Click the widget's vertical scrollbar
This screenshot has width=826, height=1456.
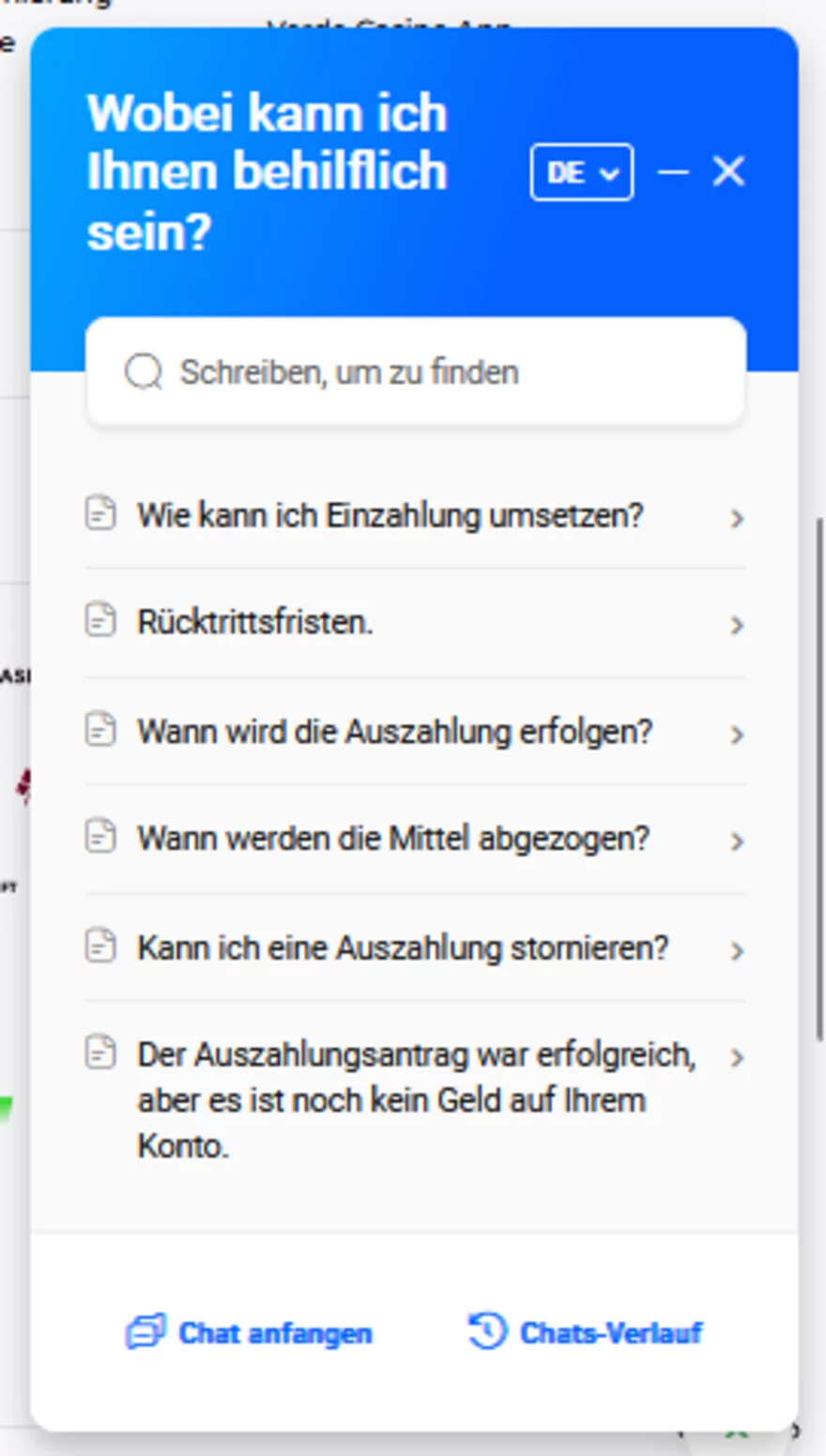[819, 777]
